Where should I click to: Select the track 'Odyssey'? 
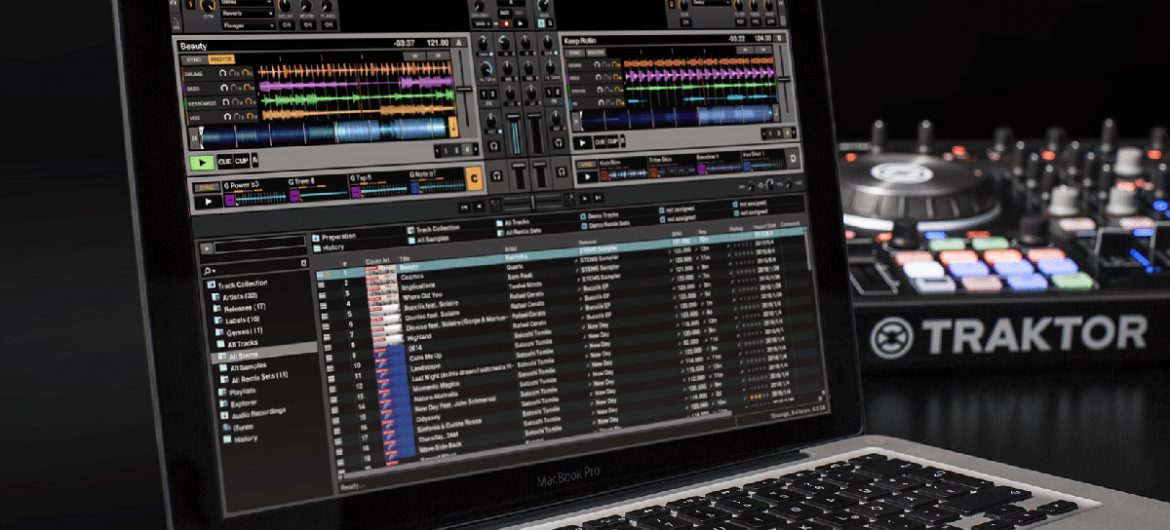tap(429, 419)
